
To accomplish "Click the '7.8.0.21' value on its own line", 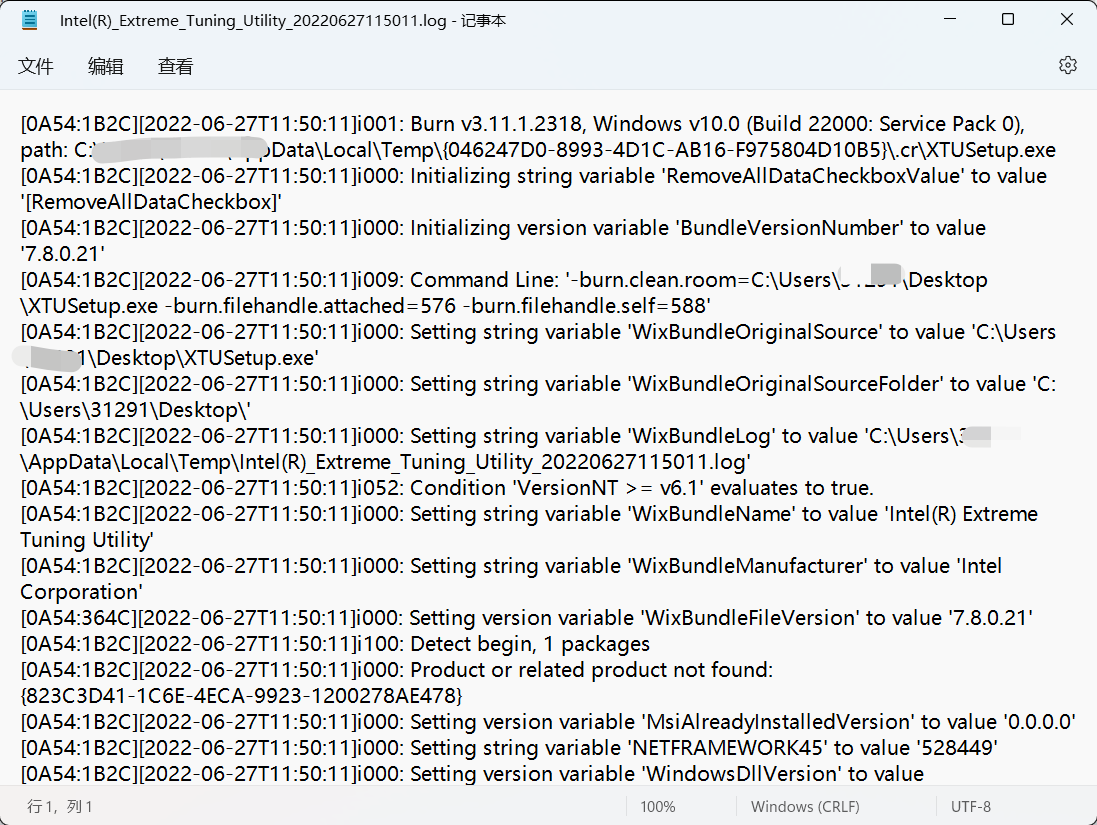I will [63, 253].
